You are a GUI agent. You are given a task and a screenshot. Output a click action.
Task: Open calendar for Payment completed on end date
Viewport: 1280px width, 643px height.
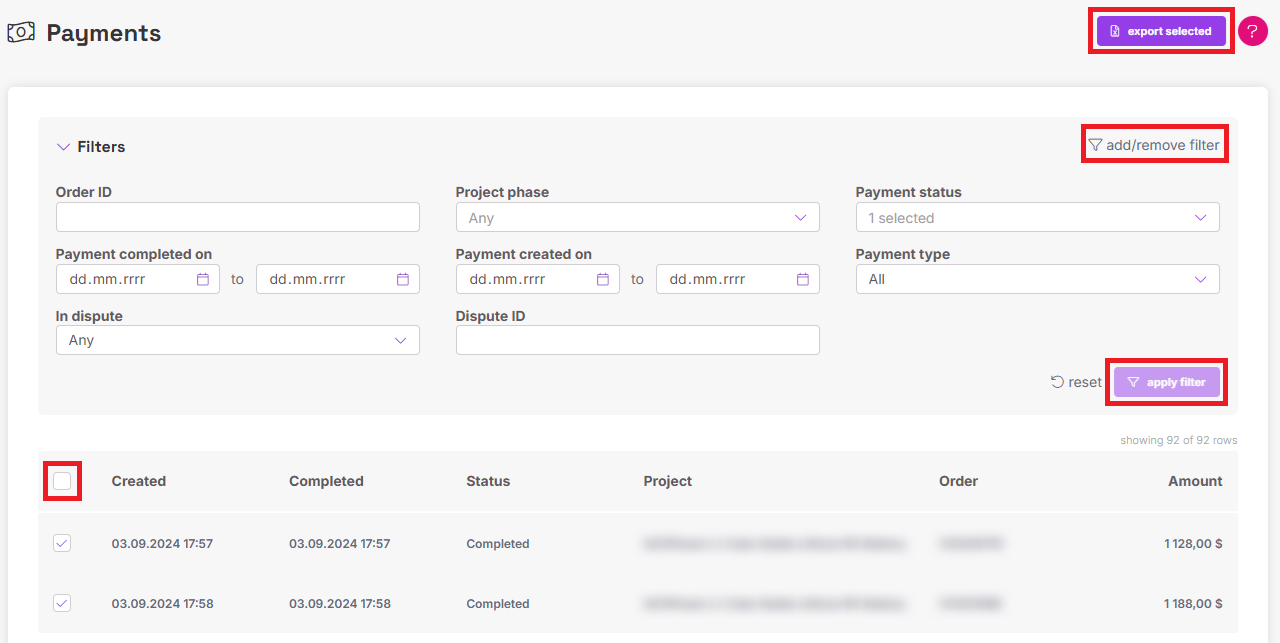click(403, 280)
